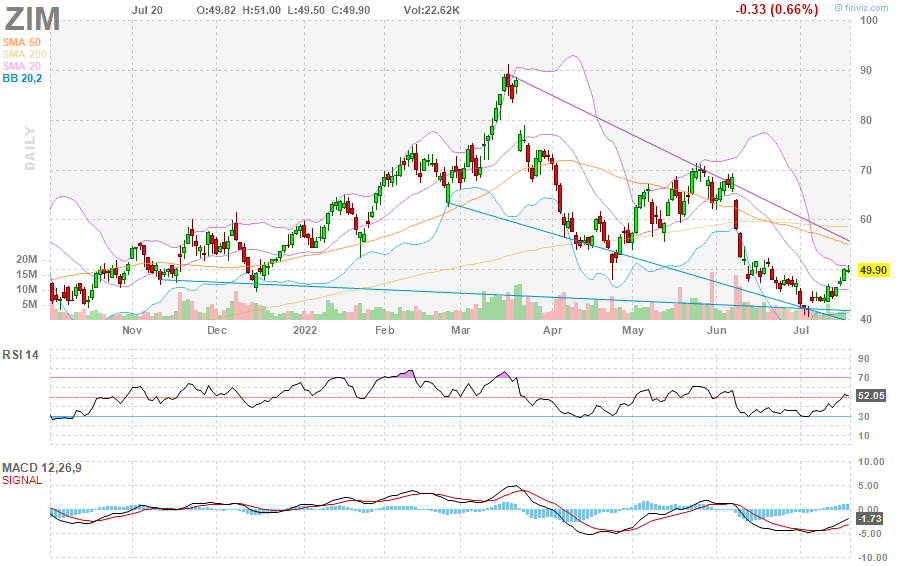This screenshot has height=566, width=900.
Task: Open the finviz.com watermark link
Action: coord(861,7)
